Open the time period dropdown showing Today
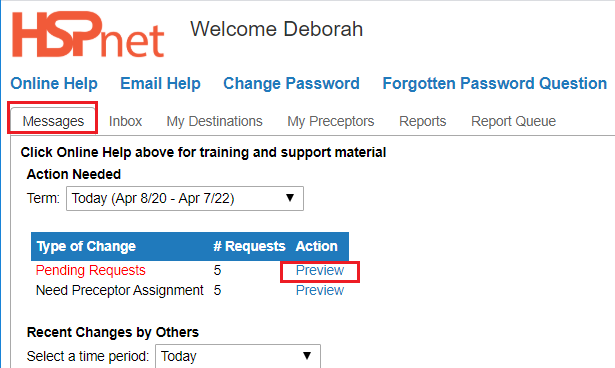Image resolution: width=615 pixels, height=368 pixels. click(x=238, y=356)
